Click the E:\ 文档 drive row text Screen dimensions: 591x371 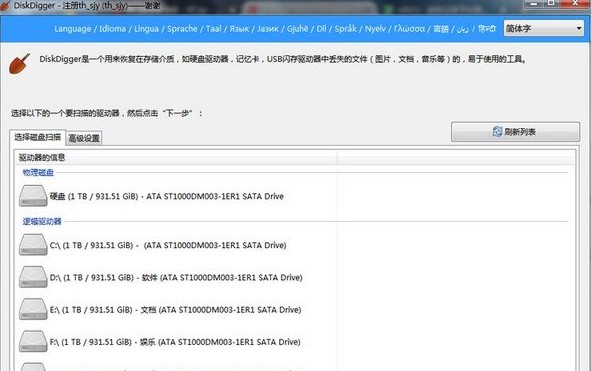point(176,310)
